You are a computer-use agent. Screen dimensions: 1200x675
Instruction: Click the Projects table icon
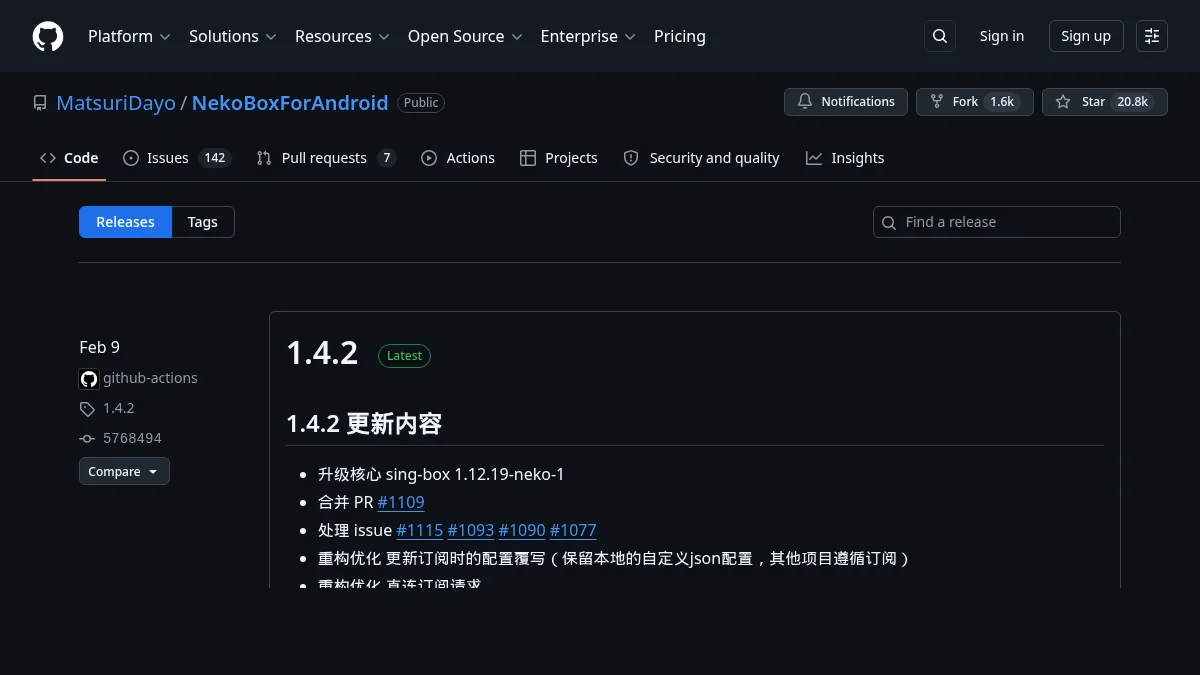(x=528, y=158)
